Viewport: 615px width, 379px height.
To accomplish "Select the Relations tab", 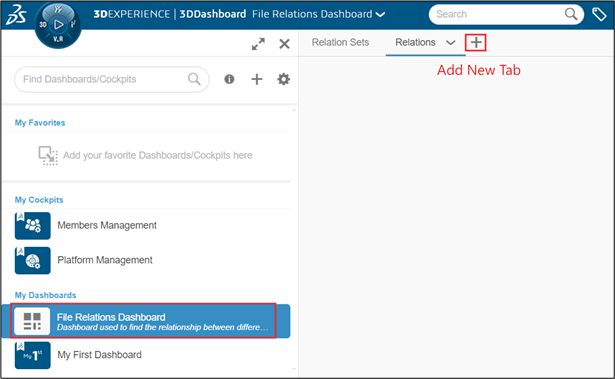I will click(415, 42).
